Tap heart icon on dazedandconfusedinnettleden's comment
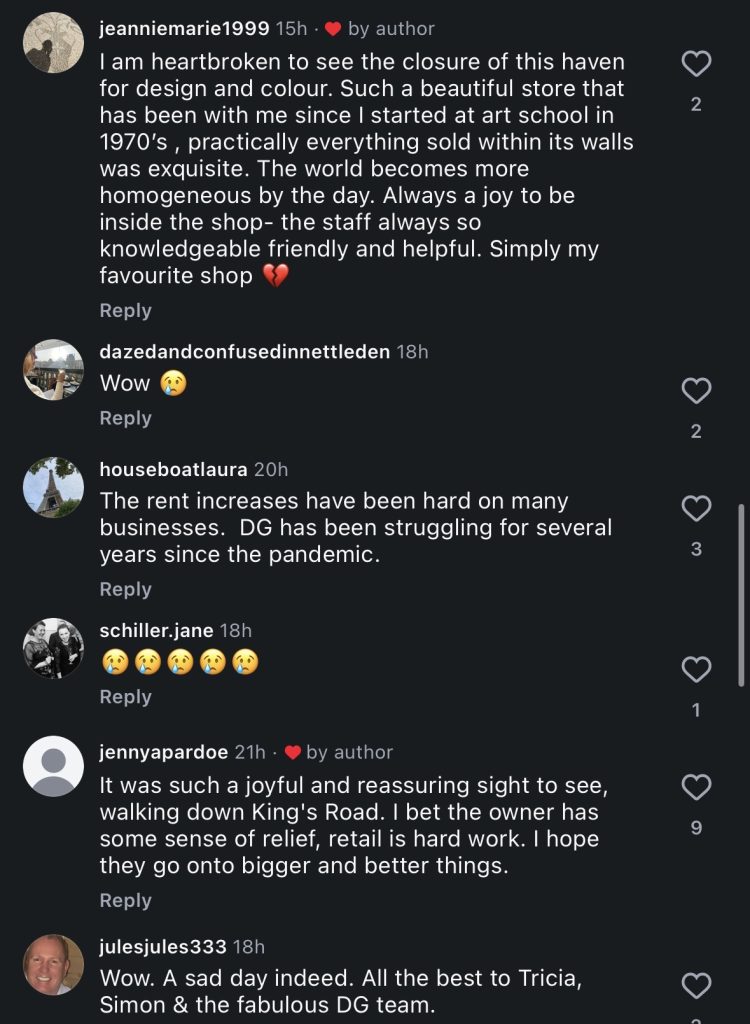The height and width of the screenshot is (1024, 750). click(696, 391)
